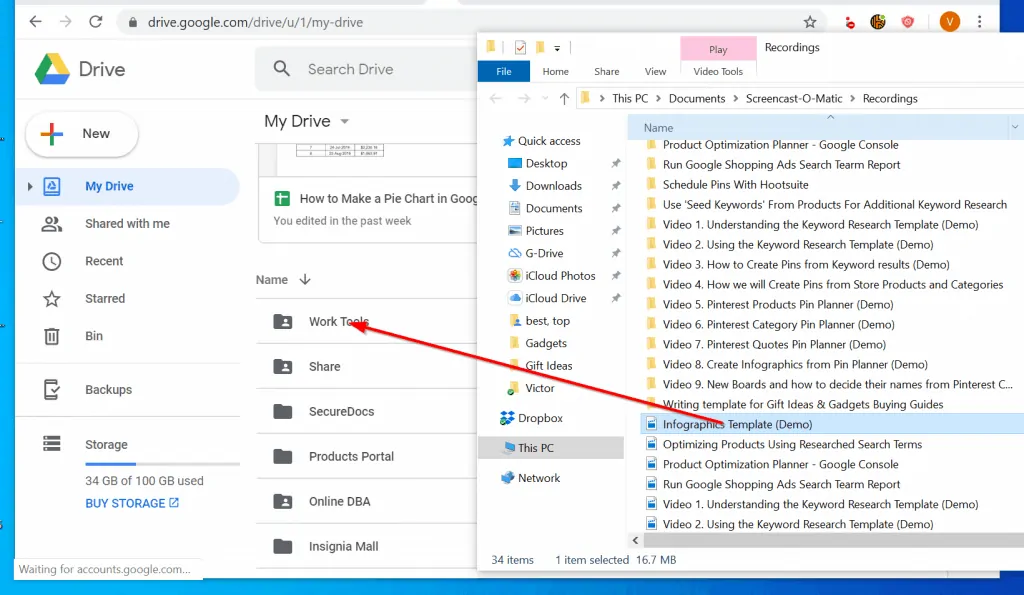The width and height of the screenshot is (1024, 595).
Task: Click the Play contextual tab
Action: (x=718, y=49)
